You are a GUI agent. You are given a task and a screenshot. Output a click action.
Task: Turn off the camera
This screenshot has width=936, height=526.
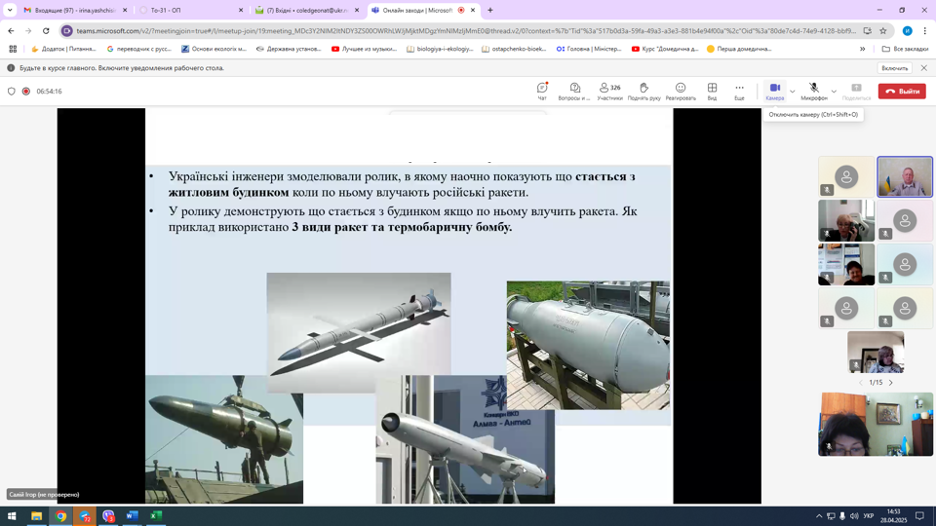coord(775,91)
